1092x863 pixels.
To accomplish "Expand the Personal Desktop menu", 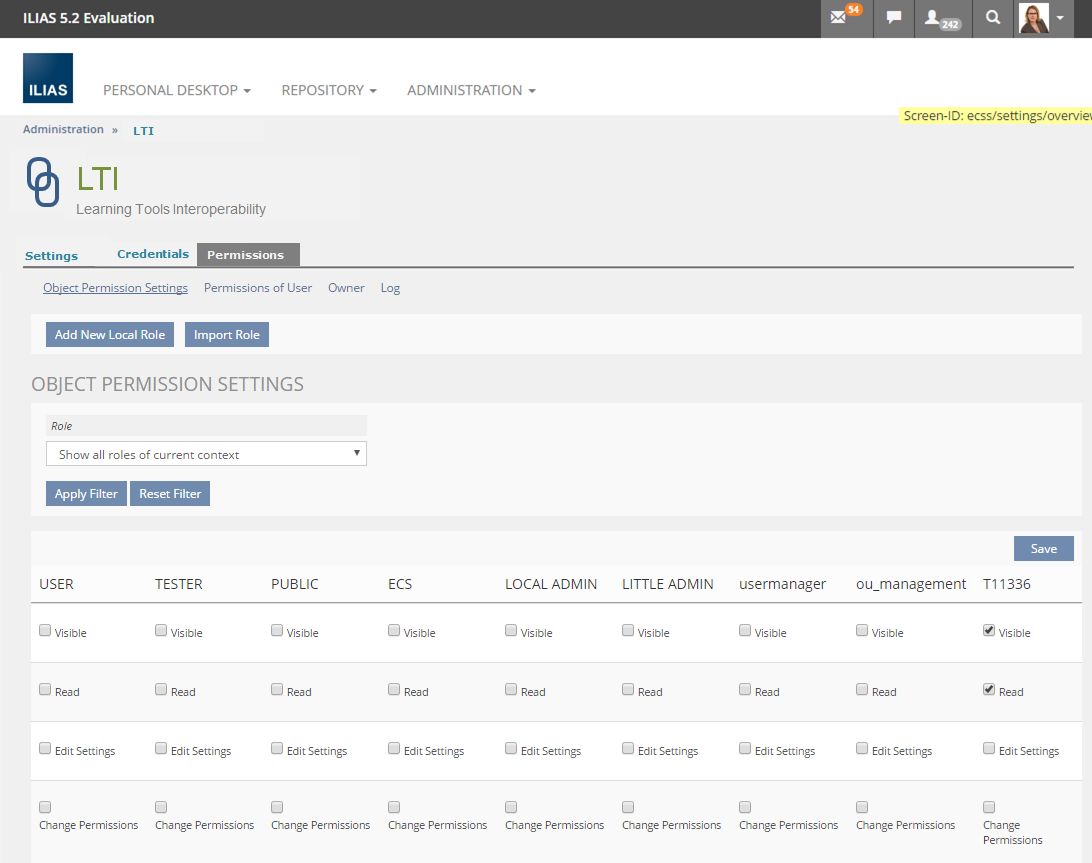I will tap(176, 90).
